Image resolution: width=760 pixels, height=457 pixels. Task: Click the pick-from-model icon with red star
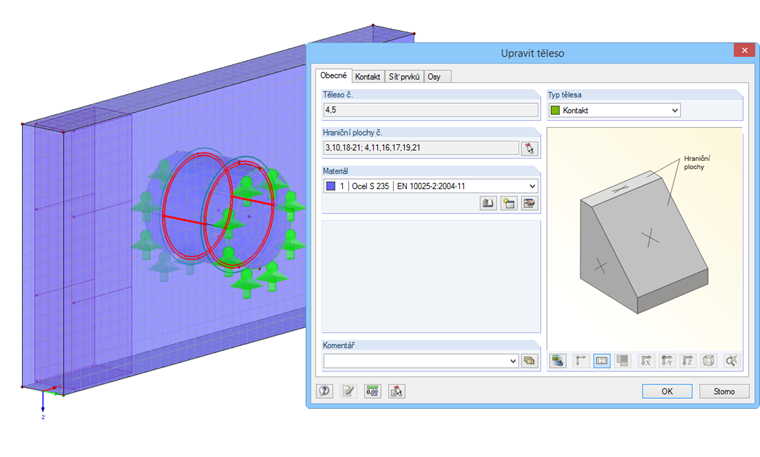tap(396, 391)
